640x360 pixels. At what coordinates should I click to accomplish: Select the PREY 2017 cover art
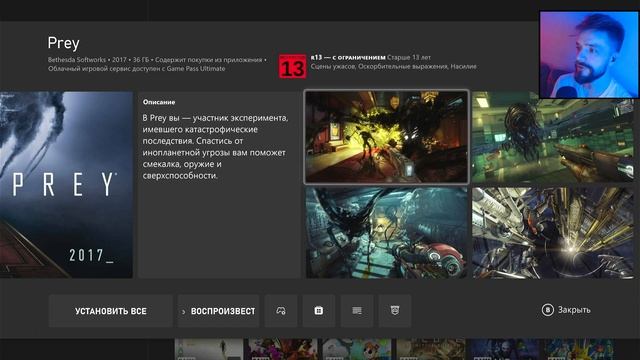66,185
